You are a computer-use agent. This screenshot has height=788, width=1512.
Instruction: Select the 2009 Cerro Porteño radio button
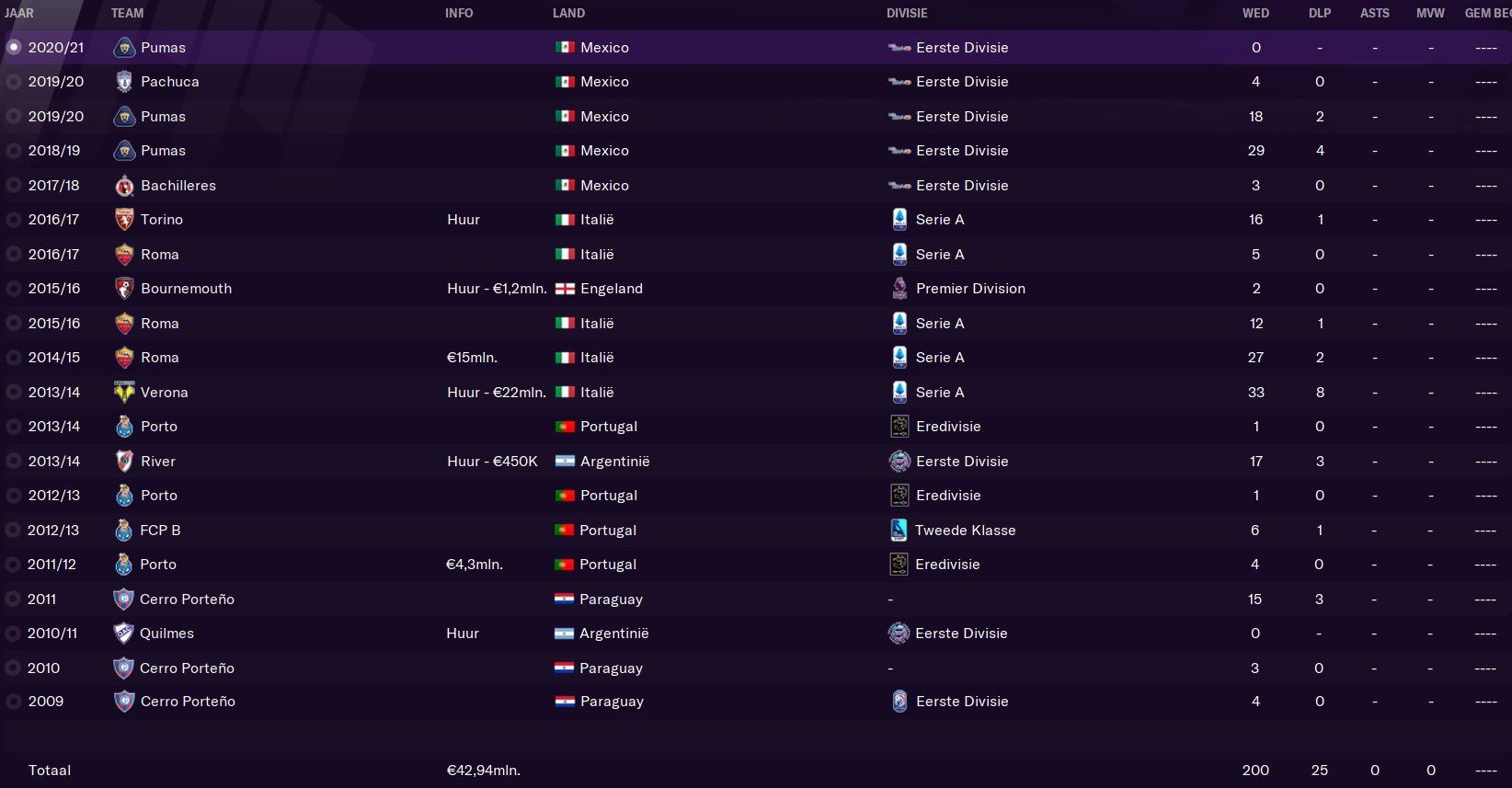[14, 702]
